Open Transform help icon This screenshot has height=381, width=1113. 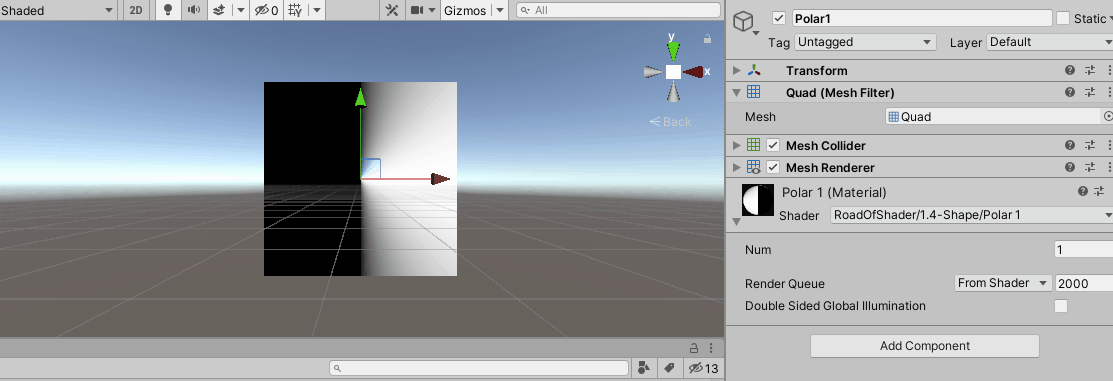point(1070,70)
